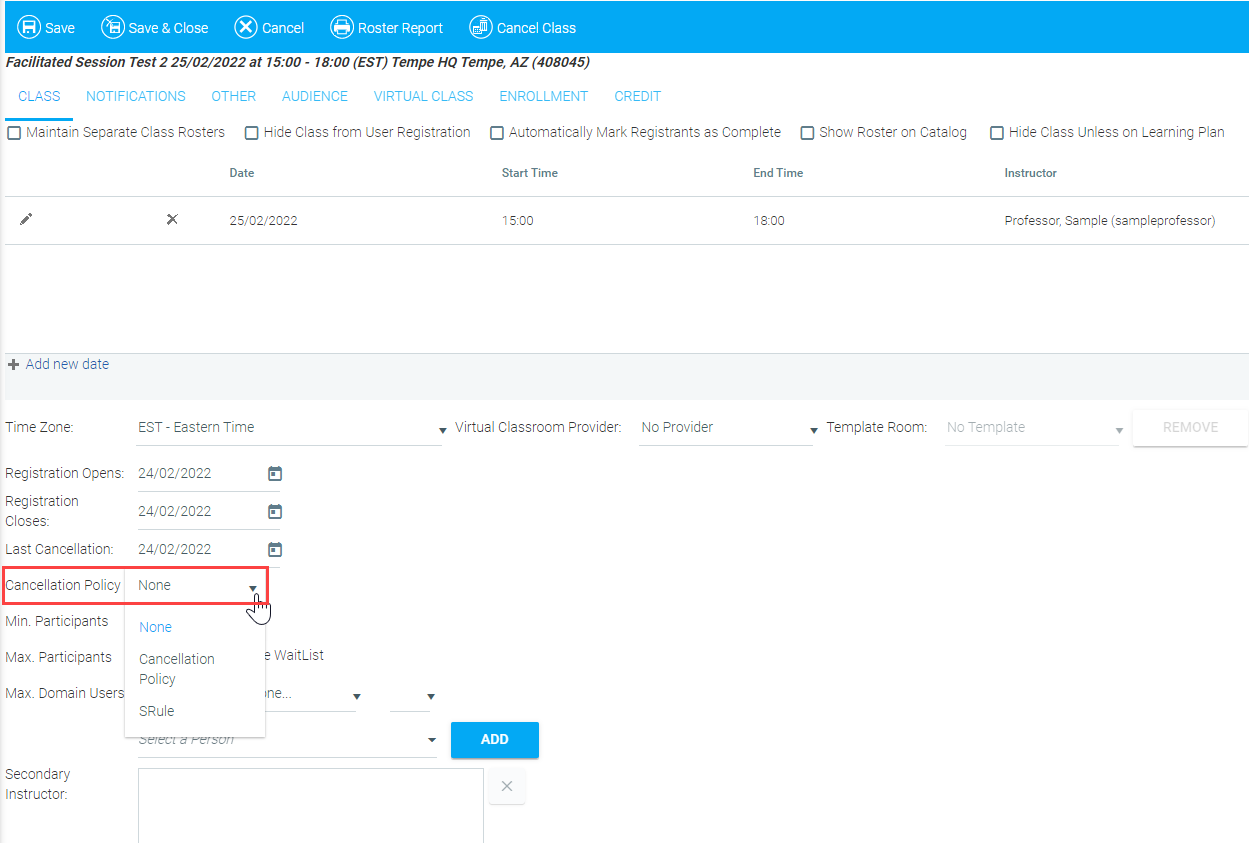Screen dimensions: 1249x843
Task: Open the ENROLLMENT tab
Action: [543, 97]
